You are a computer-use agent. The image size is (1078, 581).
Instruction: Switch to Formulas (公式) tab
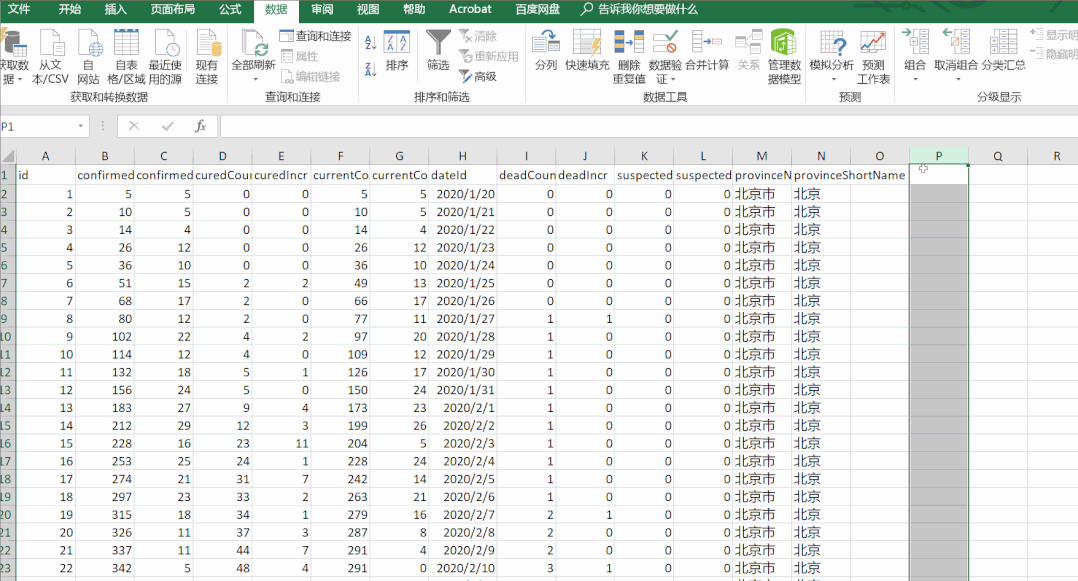click(230, 10)
